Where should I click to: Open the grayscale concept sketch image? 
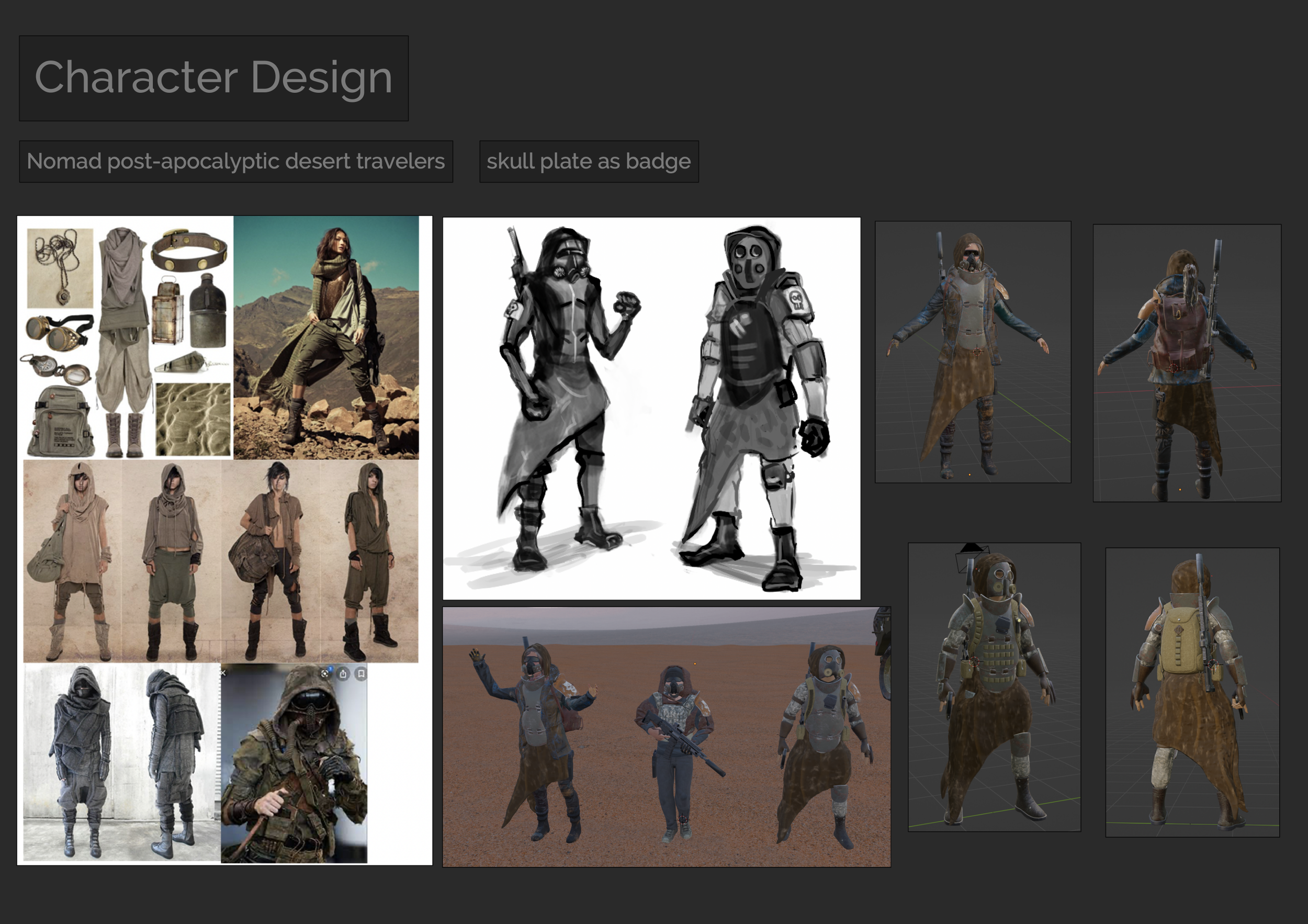[651, 408]
